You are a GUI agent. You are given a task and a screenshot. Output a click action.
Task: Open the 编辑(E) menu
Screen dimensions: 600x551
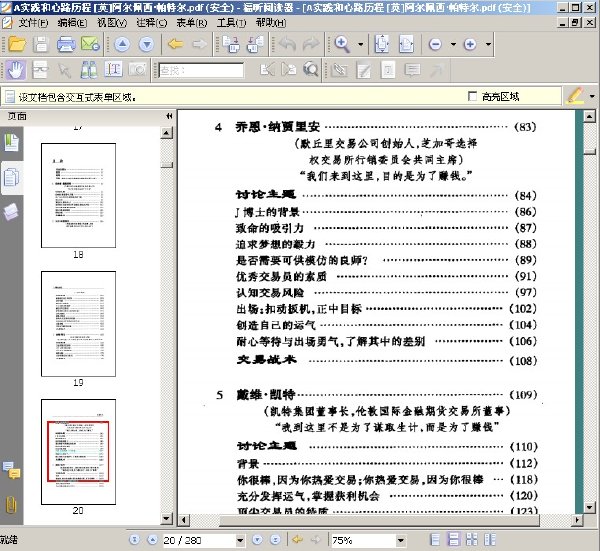click(x=72, y=23)
